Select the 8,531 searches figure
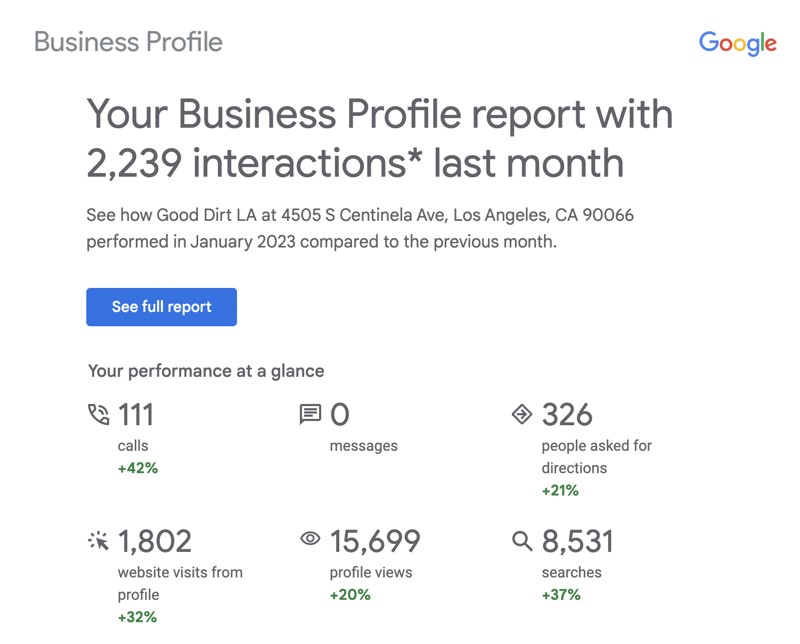 (x=578, y=541)
